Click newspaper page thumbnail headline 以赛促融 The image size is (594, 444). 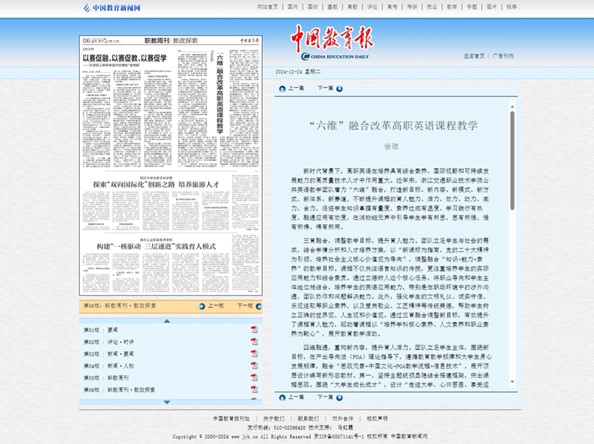coord(125,58)
